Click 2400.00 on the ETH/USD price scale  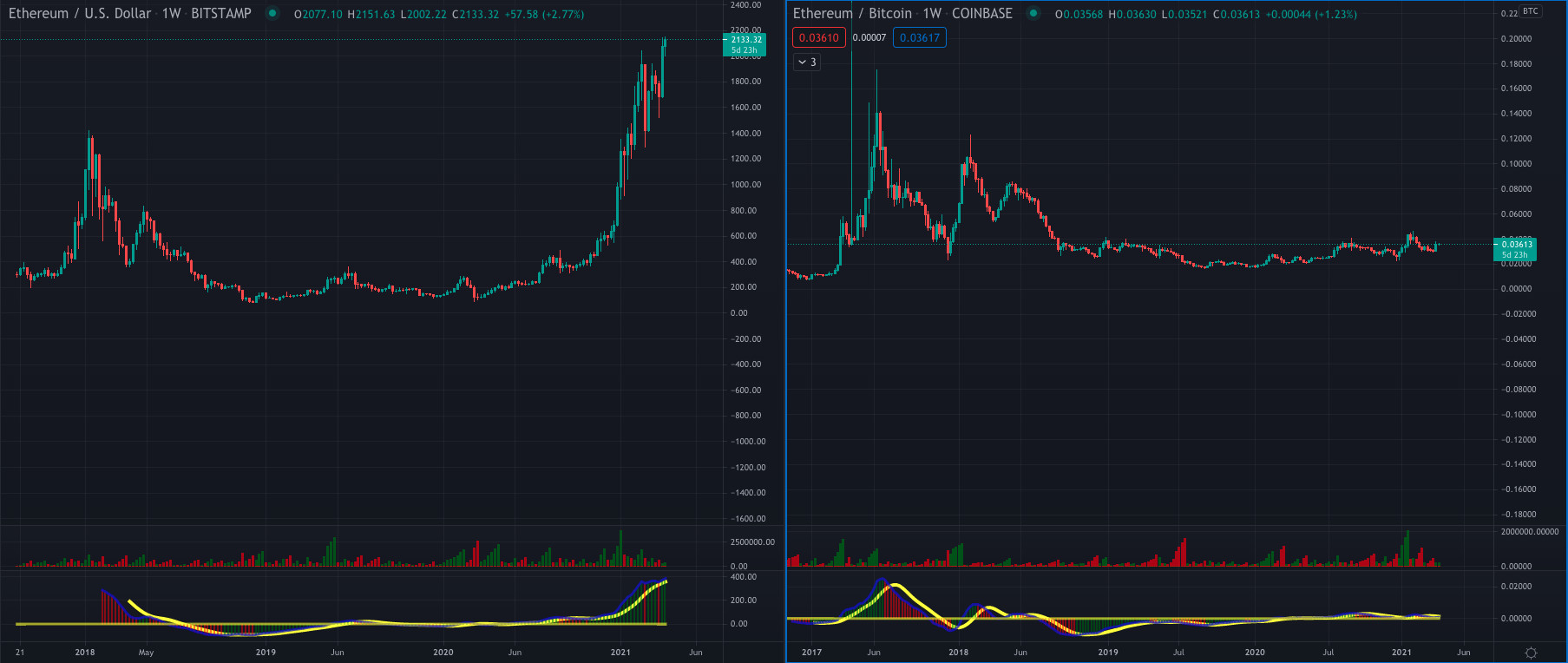[745, 5]
